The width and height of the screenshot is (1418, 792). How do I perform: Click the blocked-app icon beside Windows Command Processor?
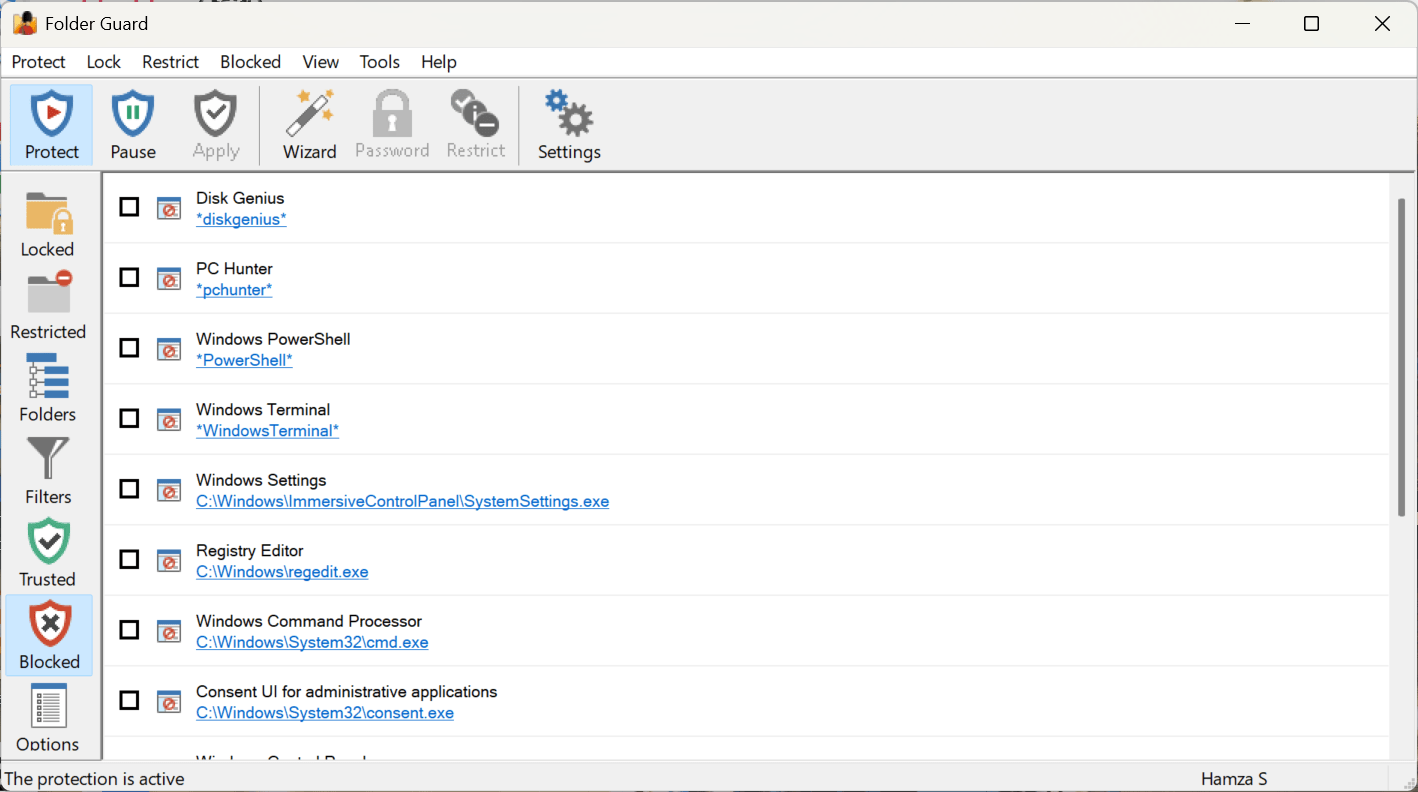pos(169,631)
